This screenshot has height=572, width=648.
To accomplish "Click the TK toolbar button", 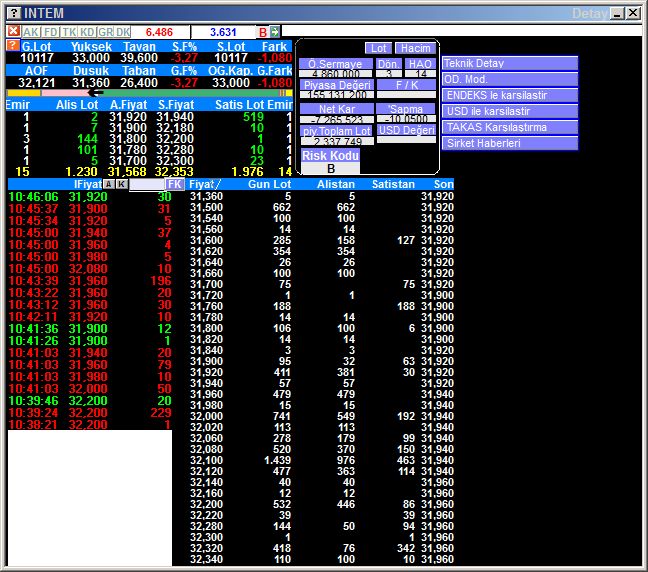I will (x=69, y=32).
